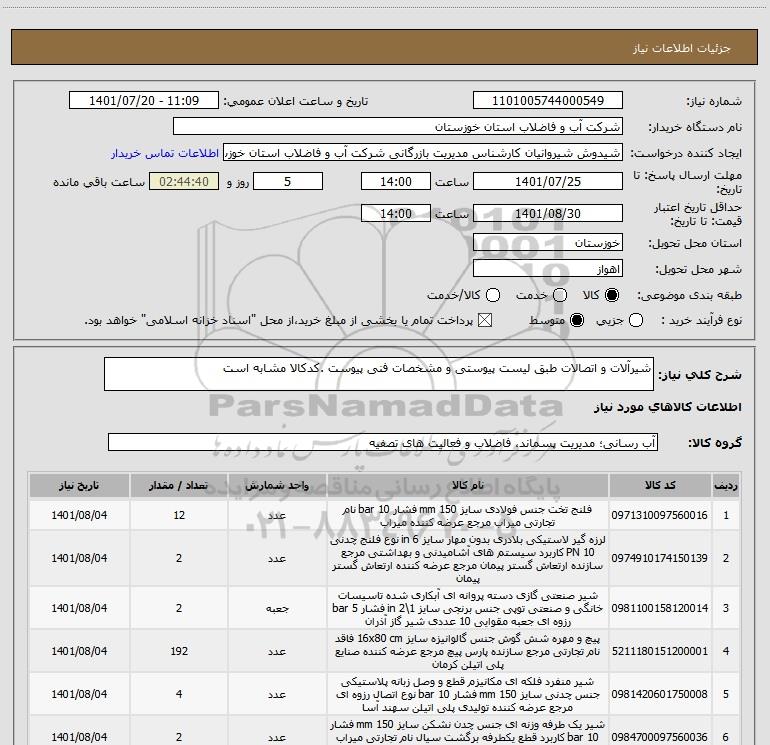Click the general need description text box

click(x=379, y=374)
